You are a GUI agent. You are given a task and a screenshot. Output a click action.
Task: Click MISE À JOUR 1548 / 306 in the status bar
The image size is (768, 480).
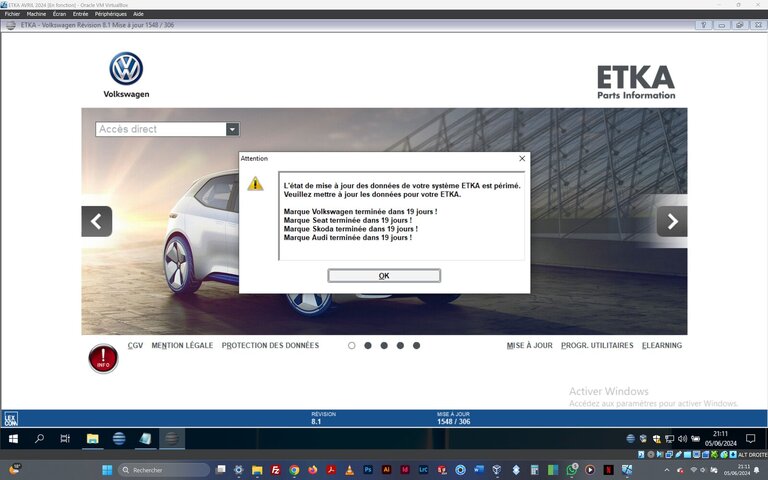coord(454,418)
